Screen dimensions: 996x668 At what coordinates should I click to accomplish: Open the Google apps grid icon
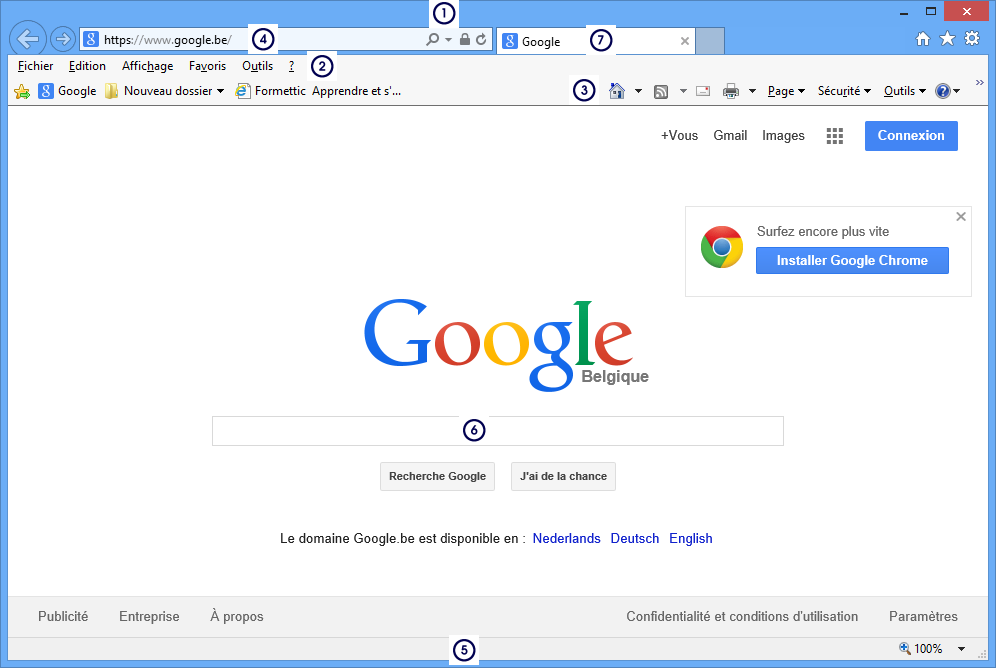pos(835,136)
